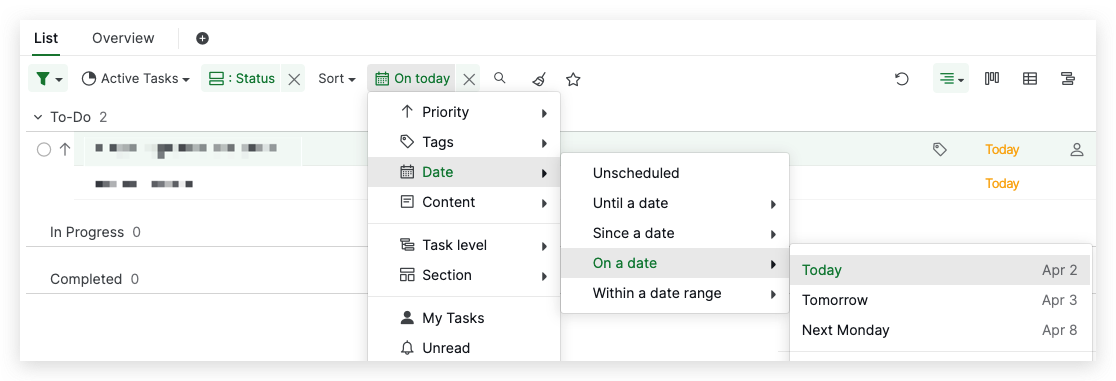Image resolution: width=1116 pixels, height=381 pixels.
Task: Open the Tags submenu
Action: click(x=464, y=142)
